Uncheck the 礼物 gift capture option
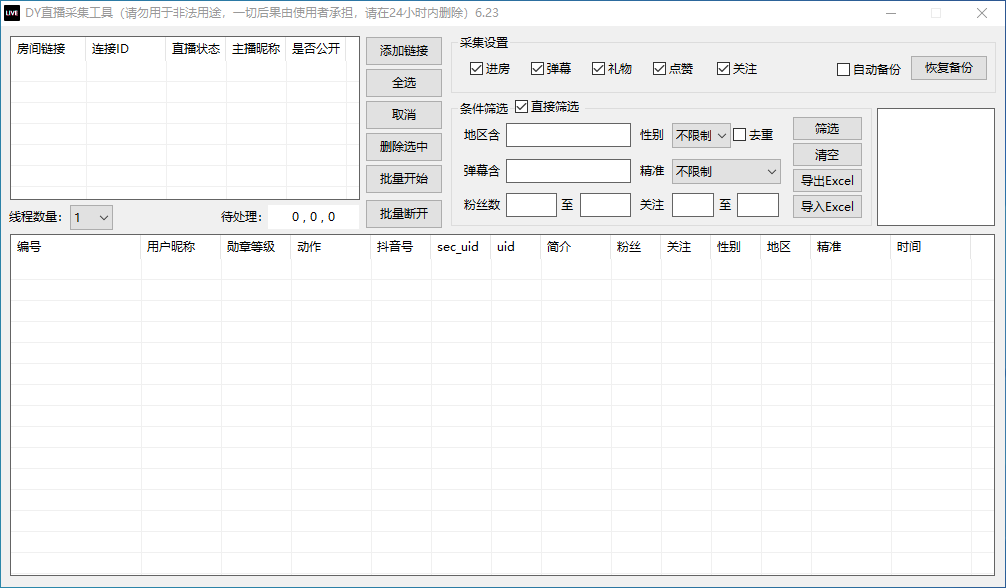Image resolution: width=1006 pixels, height=588 pixels. [x=599, y=68]
